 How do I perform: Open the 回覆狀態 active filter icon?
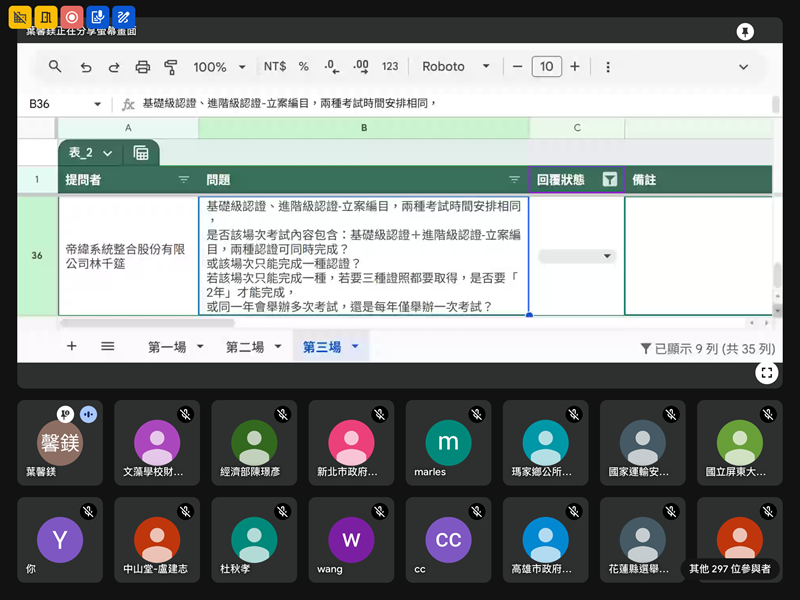tap(610, 180)
